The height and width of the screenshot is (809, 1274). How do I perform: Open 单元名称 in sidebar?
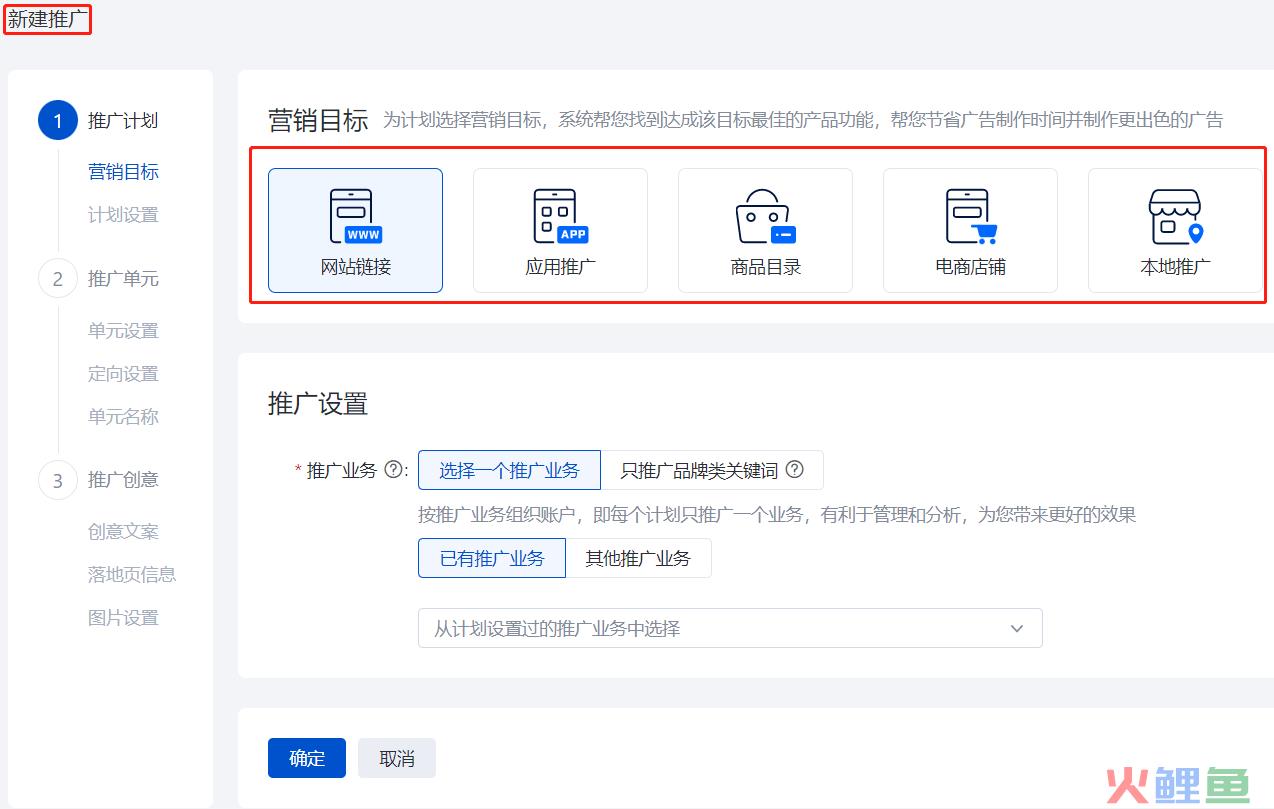click(x=123, y=417)
